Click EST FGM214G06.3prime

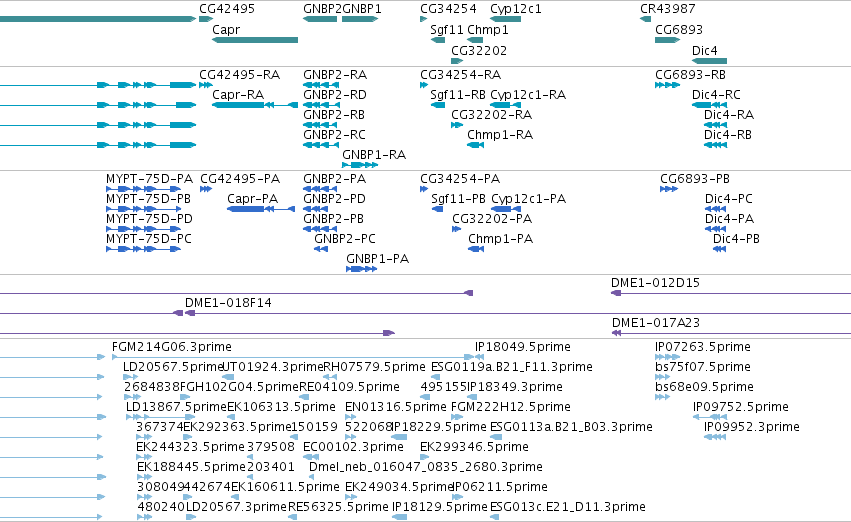point(172,347)
